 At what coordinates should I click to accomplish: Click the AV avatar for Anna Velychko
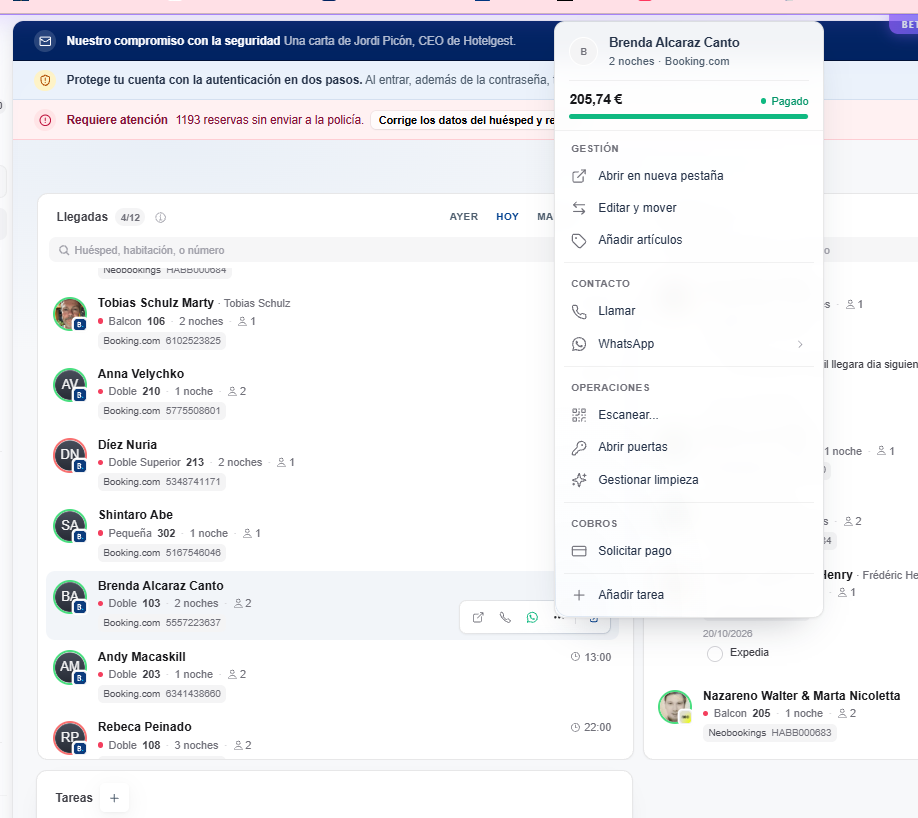coord(70,384)
